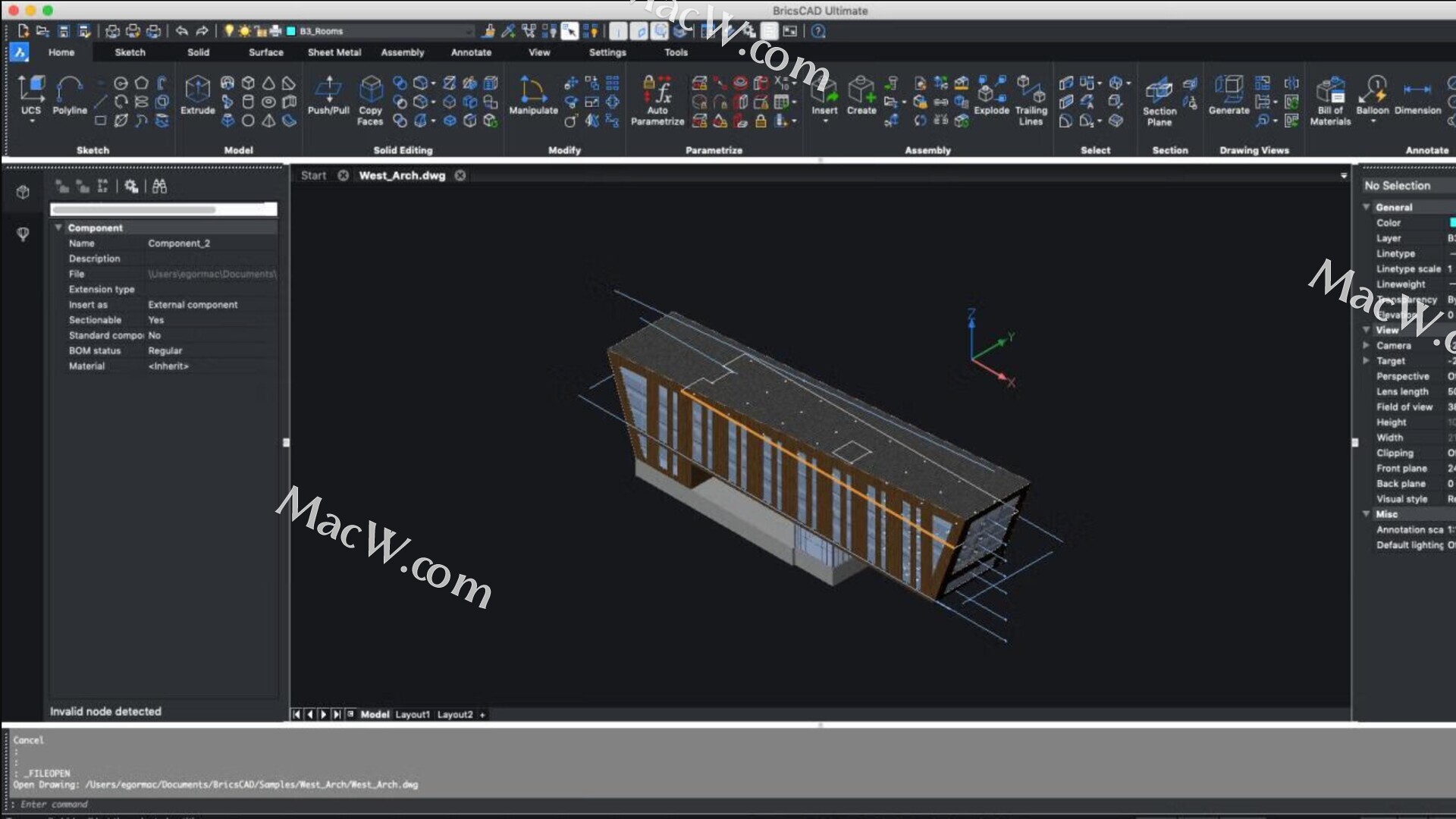Viewport: 1456px width, 819px height.
Task: Click the Explode assembly icon
Action: (x=991, y=90)
